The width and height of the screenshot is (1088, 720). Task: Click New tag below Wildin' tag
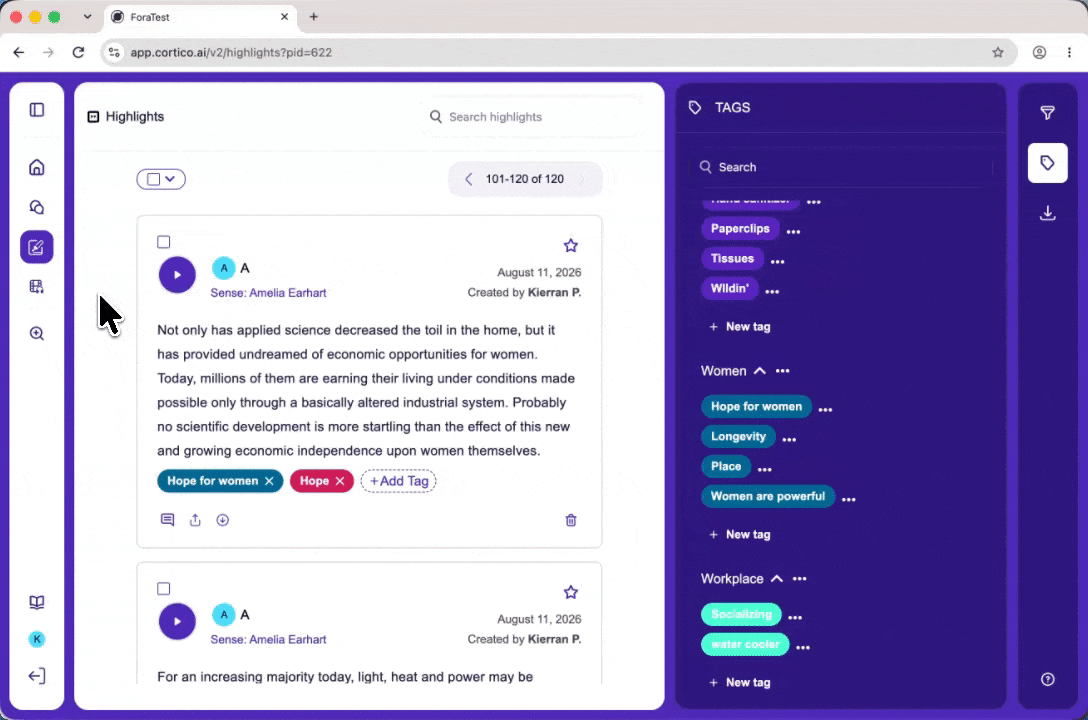[740, 327]
